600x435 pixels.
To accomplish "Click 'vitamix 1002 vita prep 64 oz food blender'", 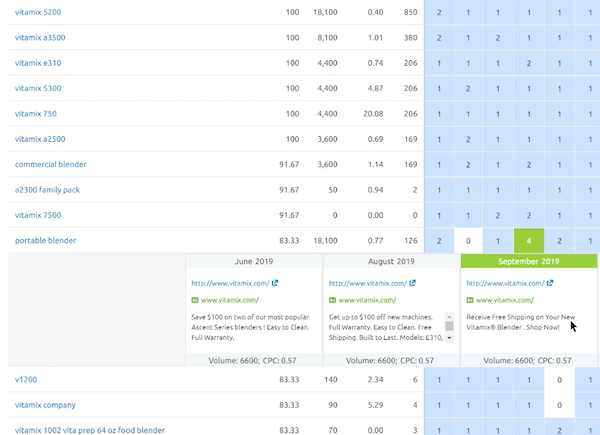I will click(x=90, y=430).
